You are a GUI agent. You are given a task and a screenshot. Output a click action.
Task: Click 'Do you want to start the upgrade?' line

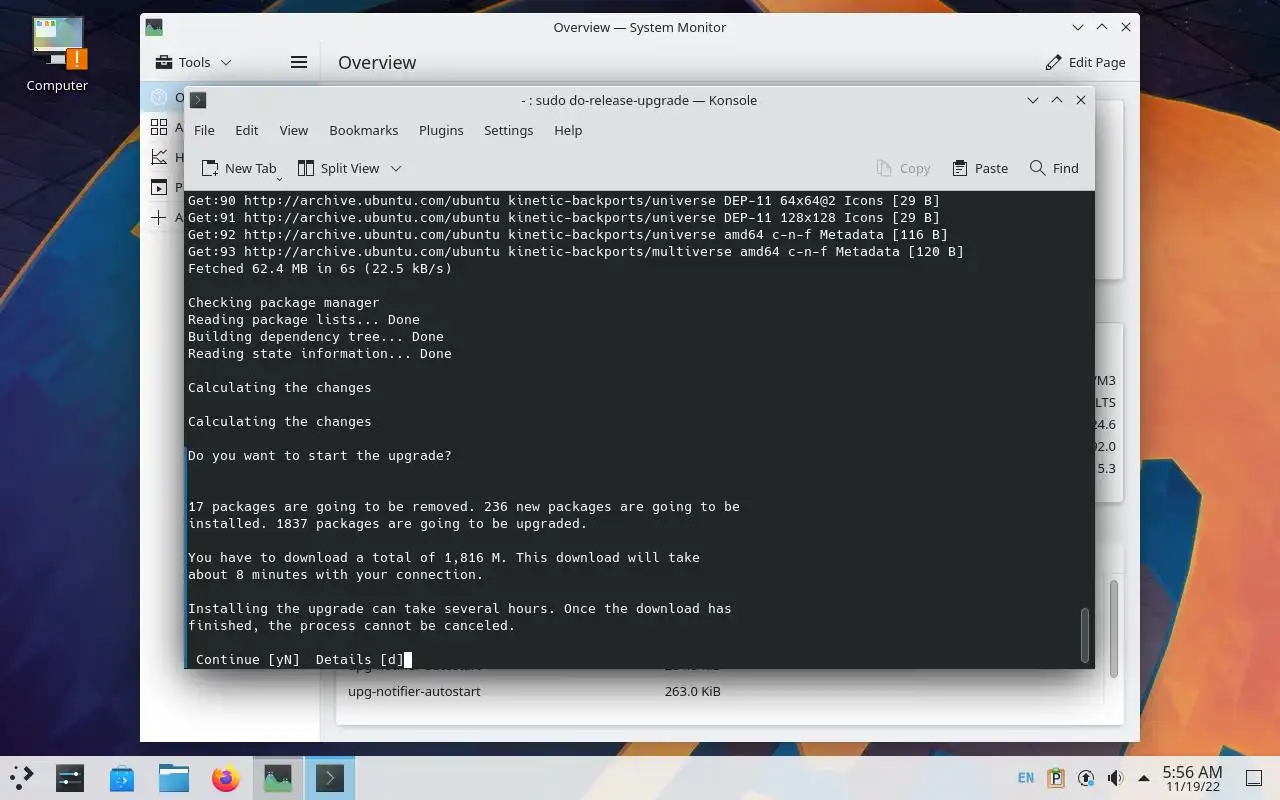pyautogui.click(x=320, y=455)
